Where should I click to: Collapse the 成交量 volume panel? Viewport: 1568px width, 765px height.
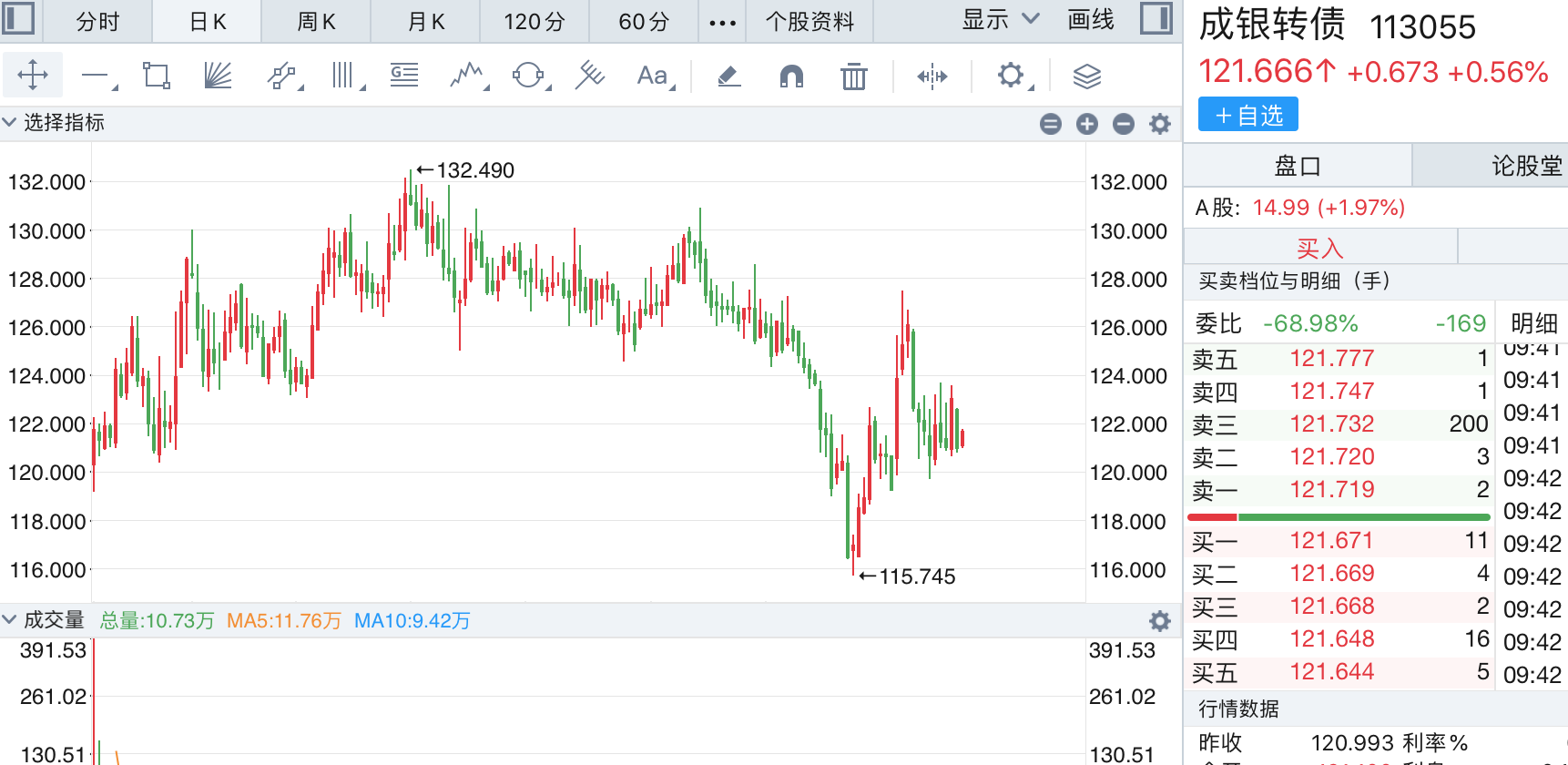[10, 620]
